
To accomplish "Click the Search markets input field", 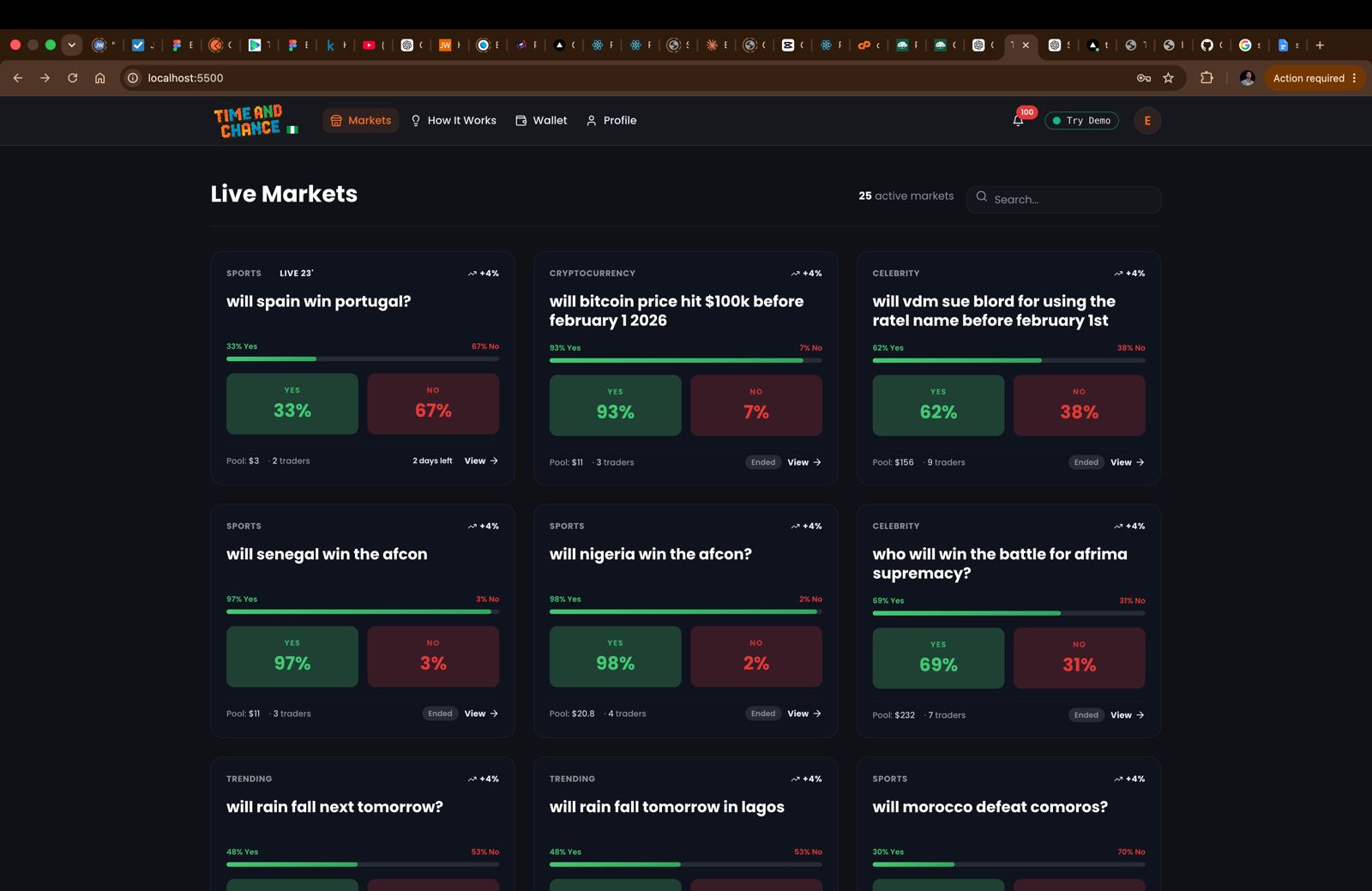I will pyautogui.click(x=1064, y=199).
